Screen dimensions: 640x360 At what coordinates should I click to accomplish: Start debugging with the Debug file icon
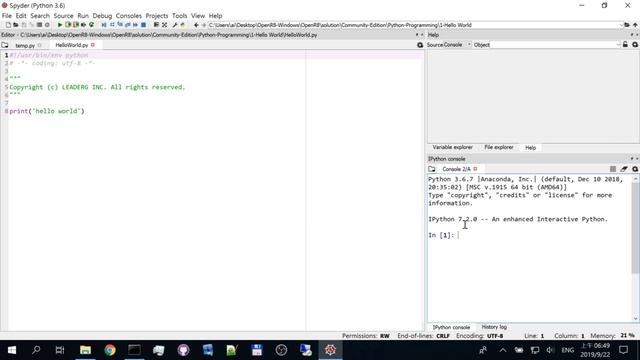104,25
